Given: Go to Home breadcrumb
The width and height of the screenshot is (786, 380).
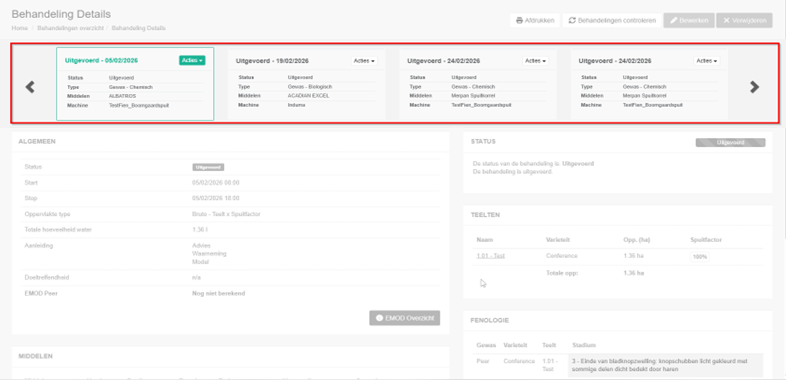Looking at the screenshot, I should (20, 28).
